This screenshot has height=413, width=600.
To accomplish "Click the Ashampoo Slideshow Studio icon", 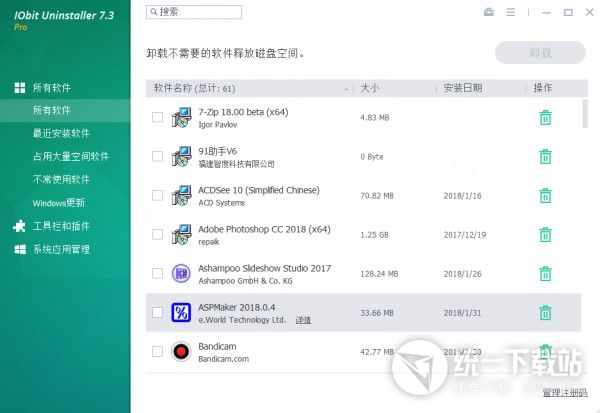I will (x=181, y=274).
